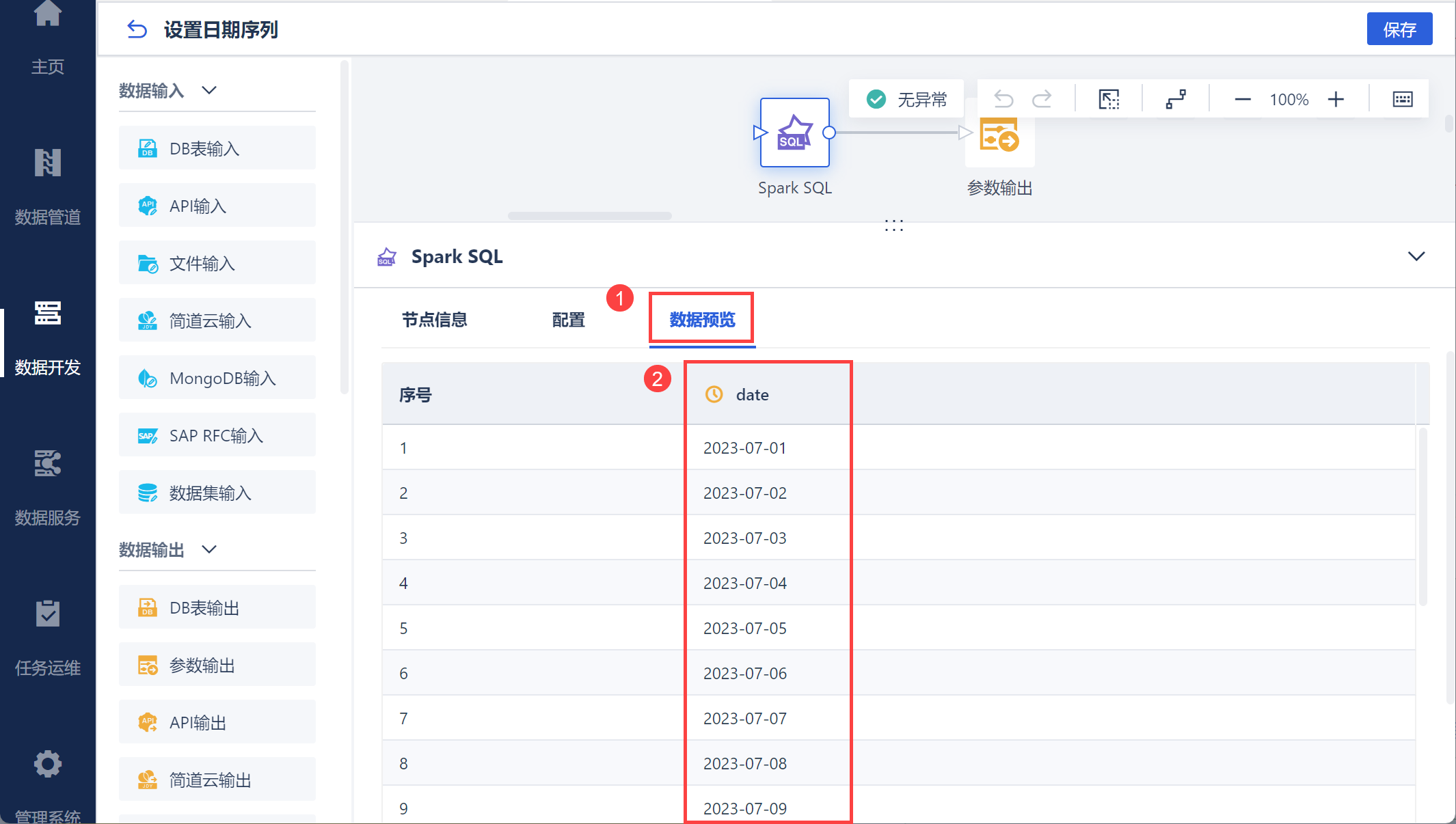
Task: Select the Spark SQL node icon
Action: (x=794, y=133)
